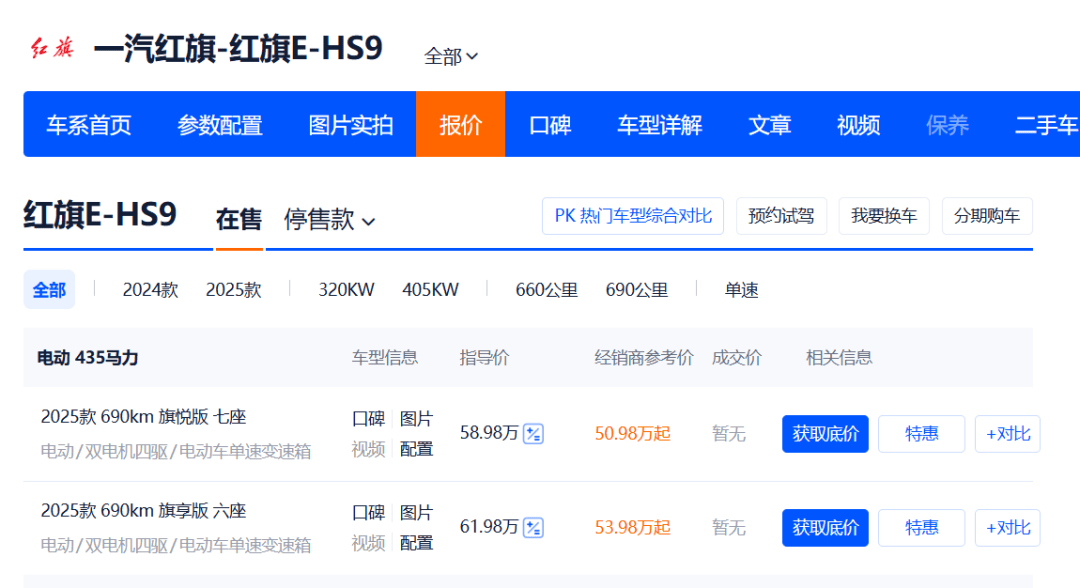Open 配置 link for 旗悦版 七座
This screenshot has width=1080, height=588.
[416, 449]
